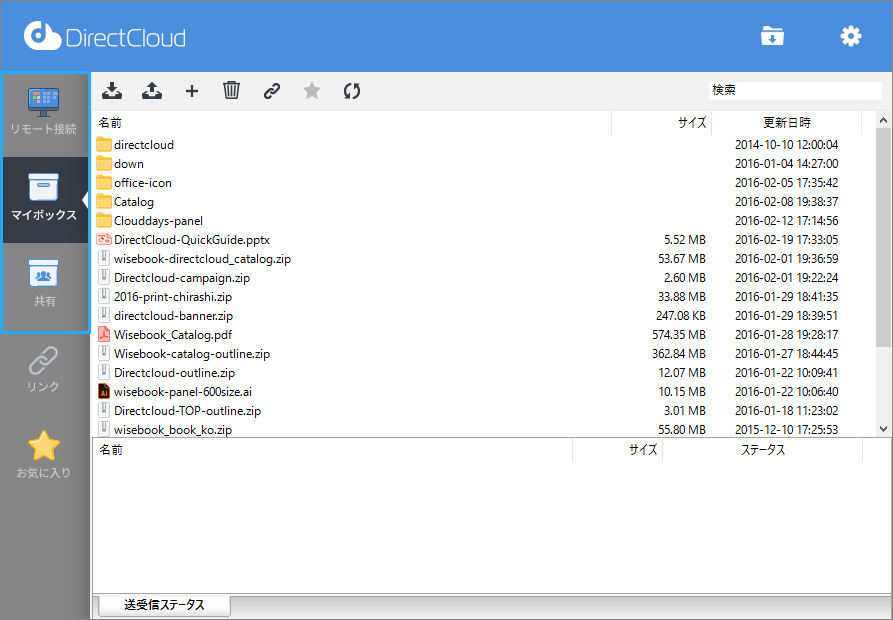Click the date 2014-10-10 12:00:04
893x620 pixels.
(787, 145)
